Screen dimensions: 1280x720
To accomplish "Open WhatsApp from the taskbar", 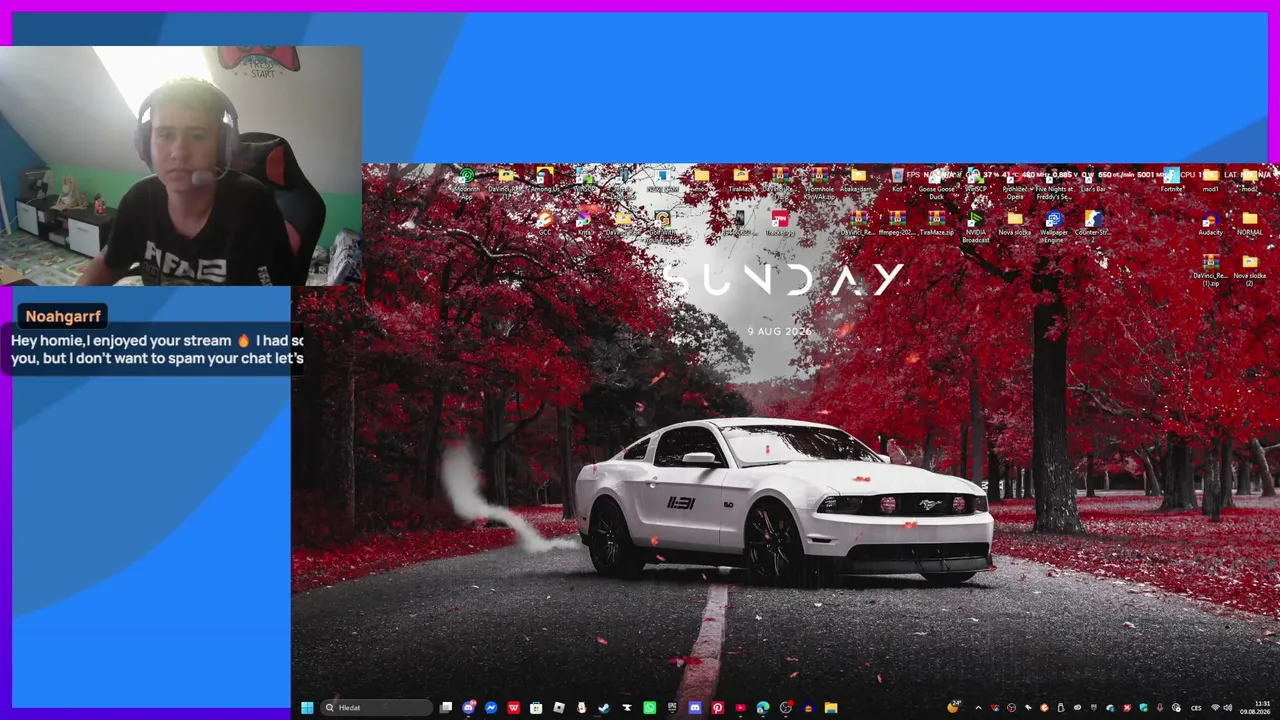I will (x=650, y=708).
